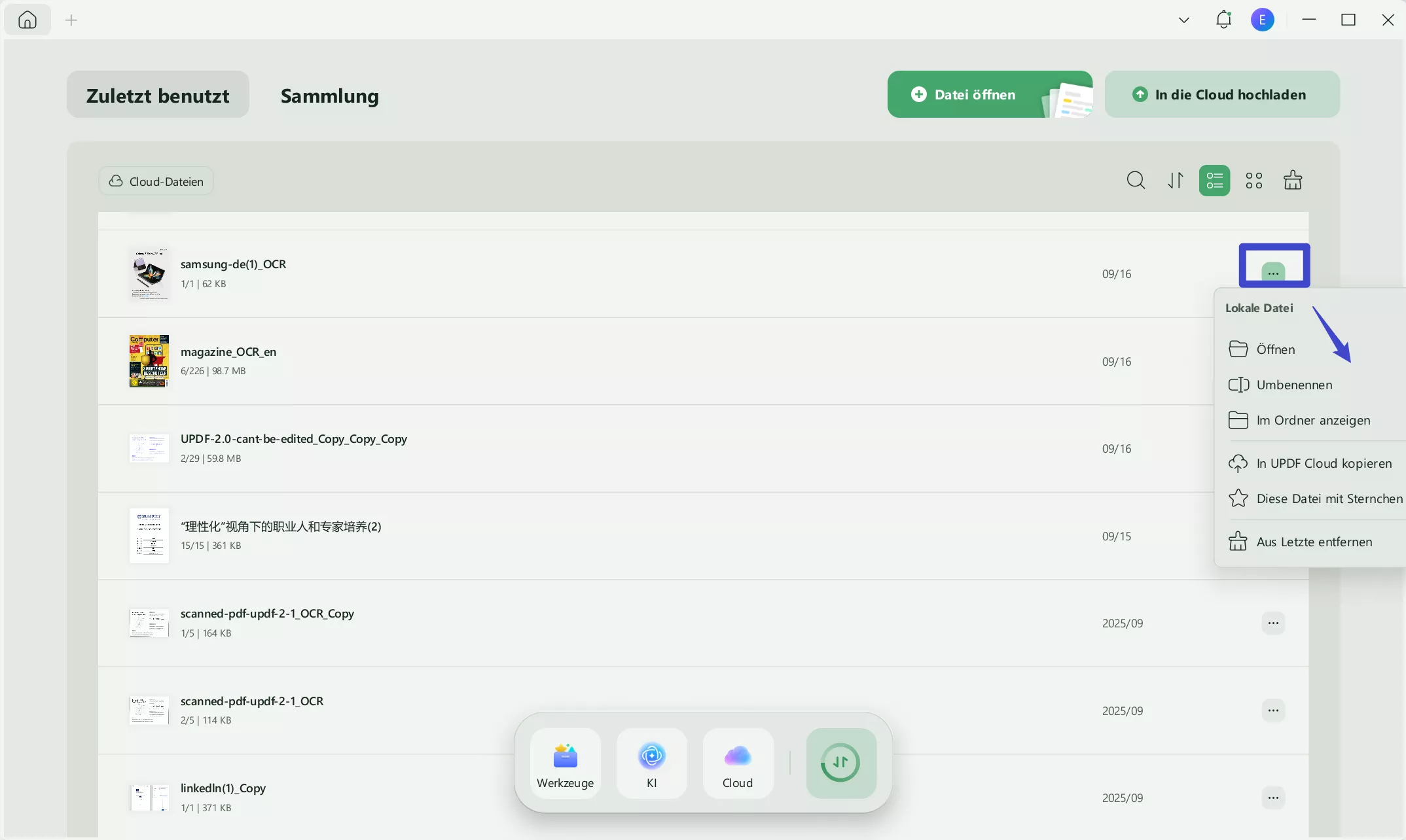This screenshot has width=1406, height=840.
Task: Open the Werkzeuge tools panel
Action: point(565,763)
